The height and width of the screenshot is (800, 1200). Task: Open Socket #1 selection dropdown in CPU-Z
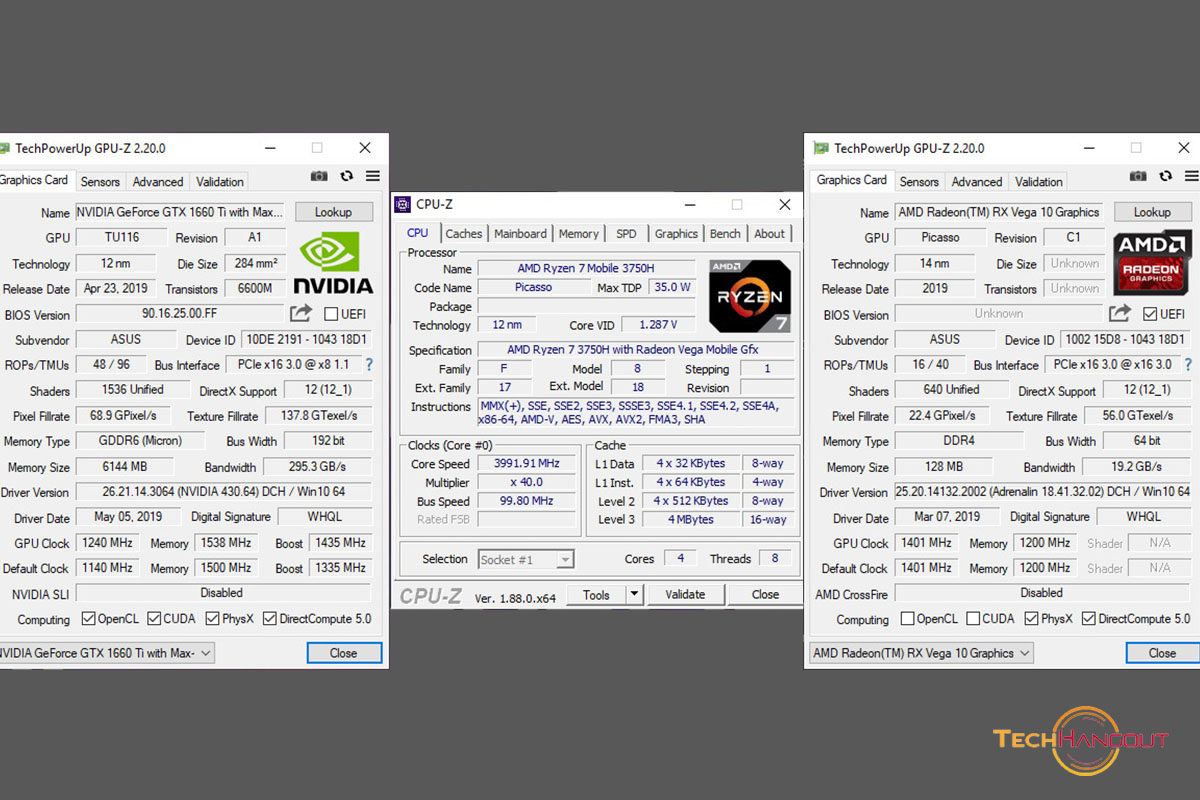526,560
